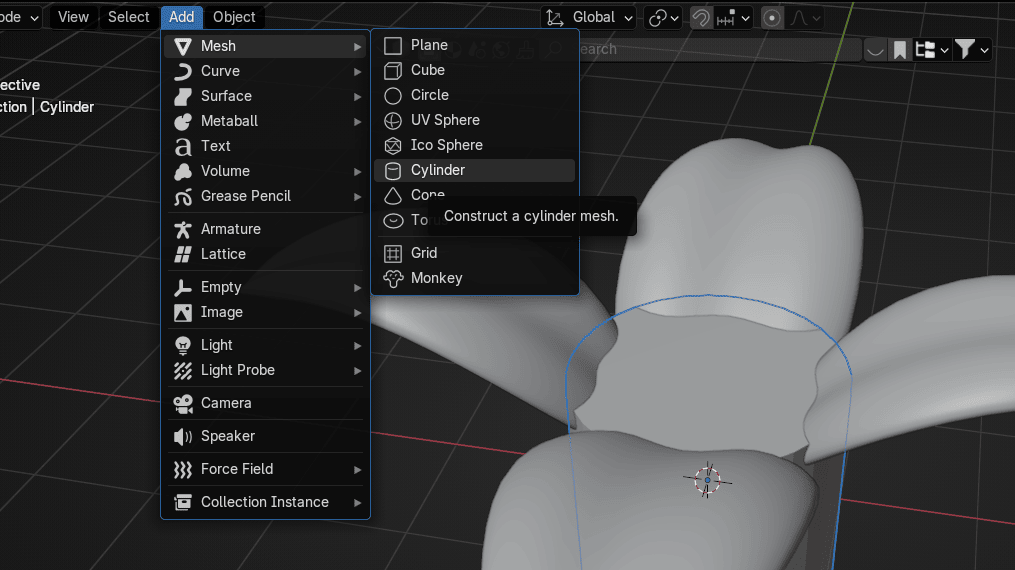
Task: Open the pivot point dropdown
Action: 663,18
